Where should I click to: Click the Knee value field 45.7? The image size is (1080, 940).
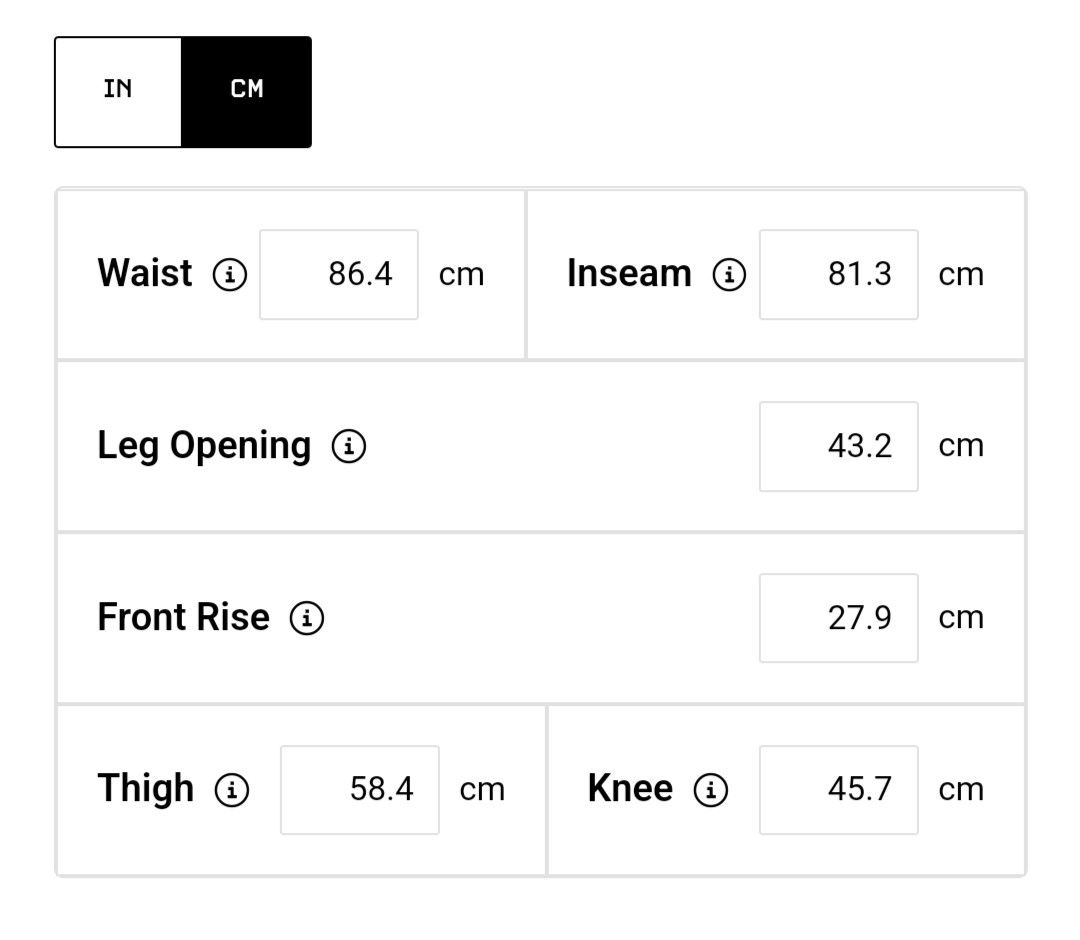[839, 789]
